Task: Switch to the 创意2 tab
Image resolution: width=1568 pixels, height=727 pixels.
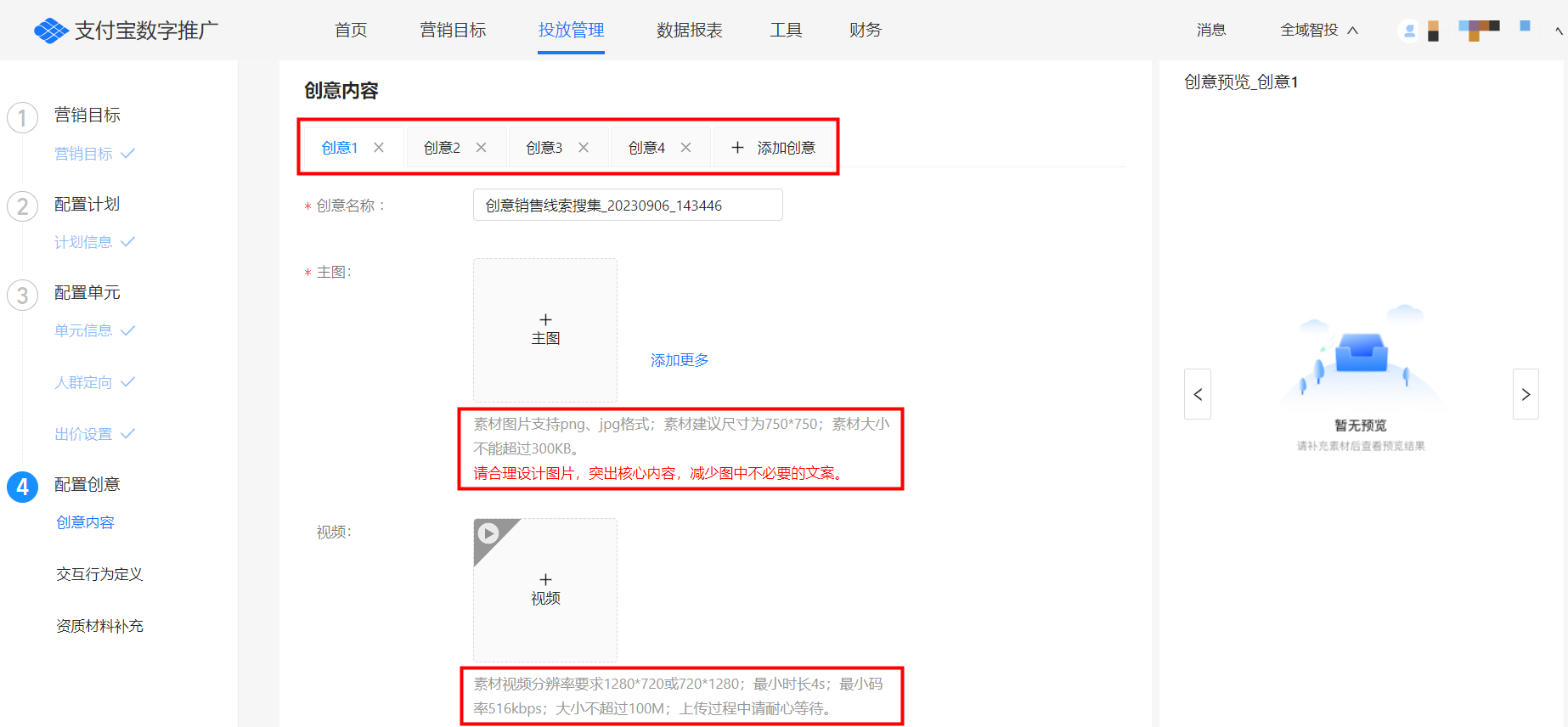Action: click(x=442, y=148)
